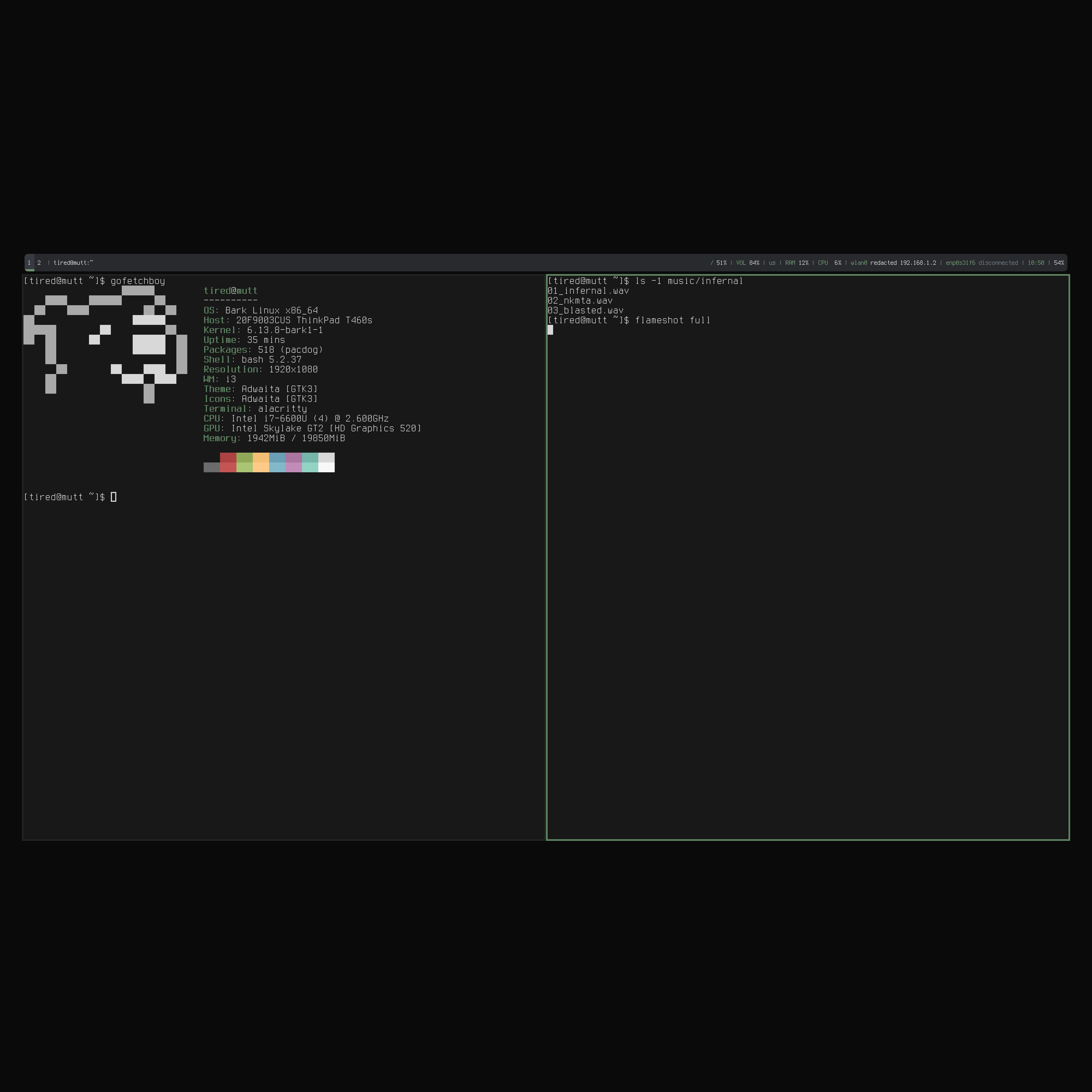Switch to workspace 2 in the bar

[39, 263]
